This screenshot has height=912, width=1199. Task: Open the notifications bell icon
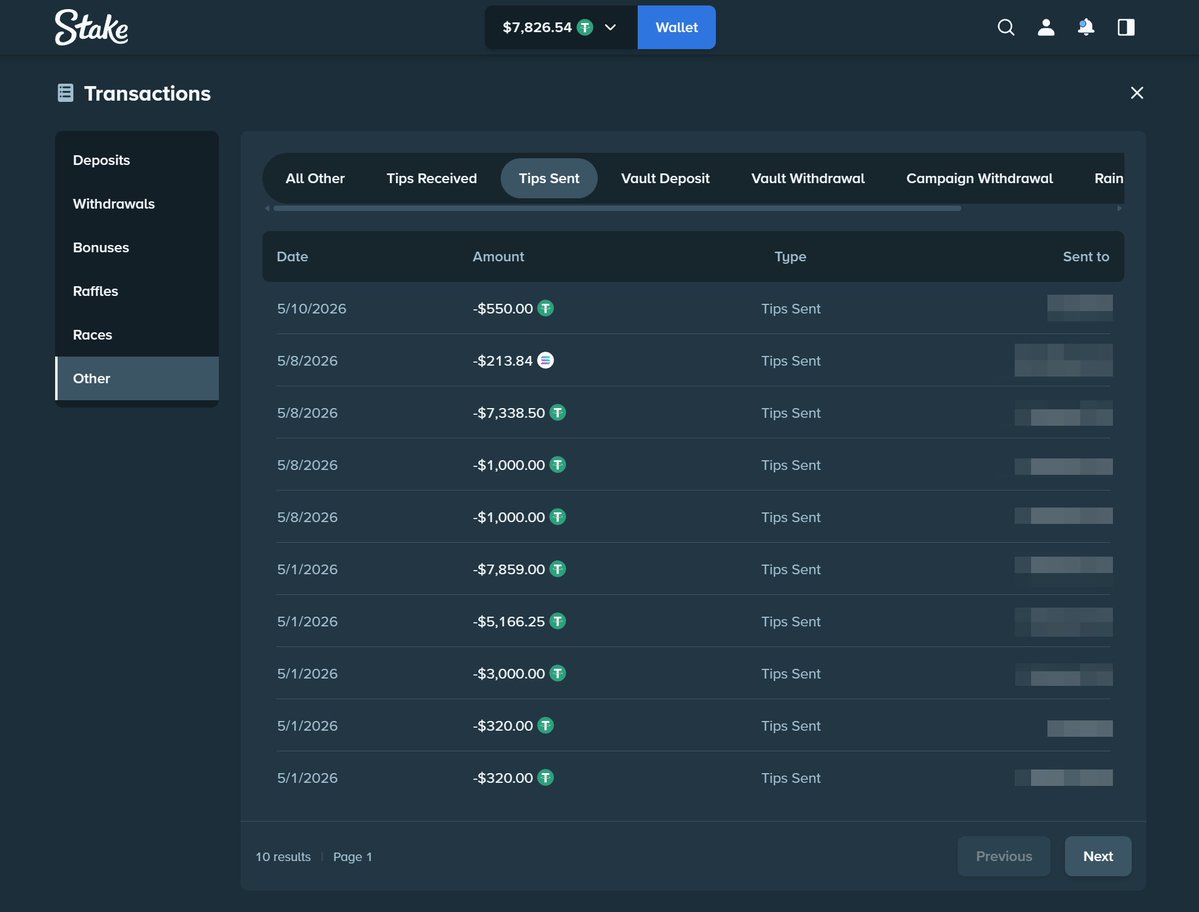[1085, 28]
